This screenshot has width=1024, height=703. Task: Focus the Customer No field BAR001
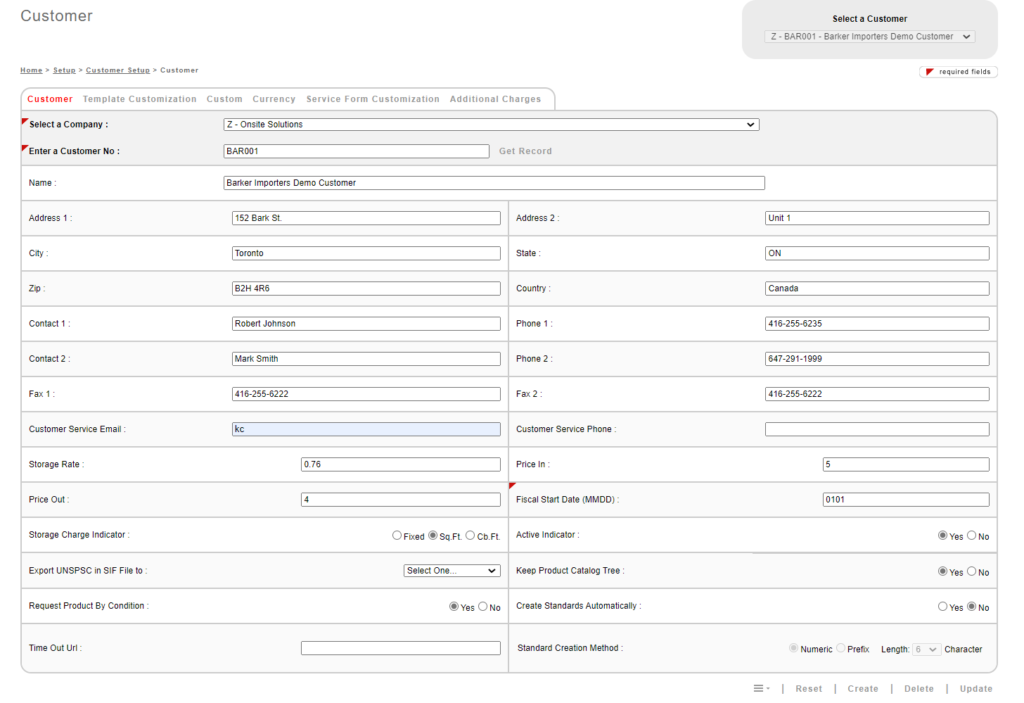357,151
